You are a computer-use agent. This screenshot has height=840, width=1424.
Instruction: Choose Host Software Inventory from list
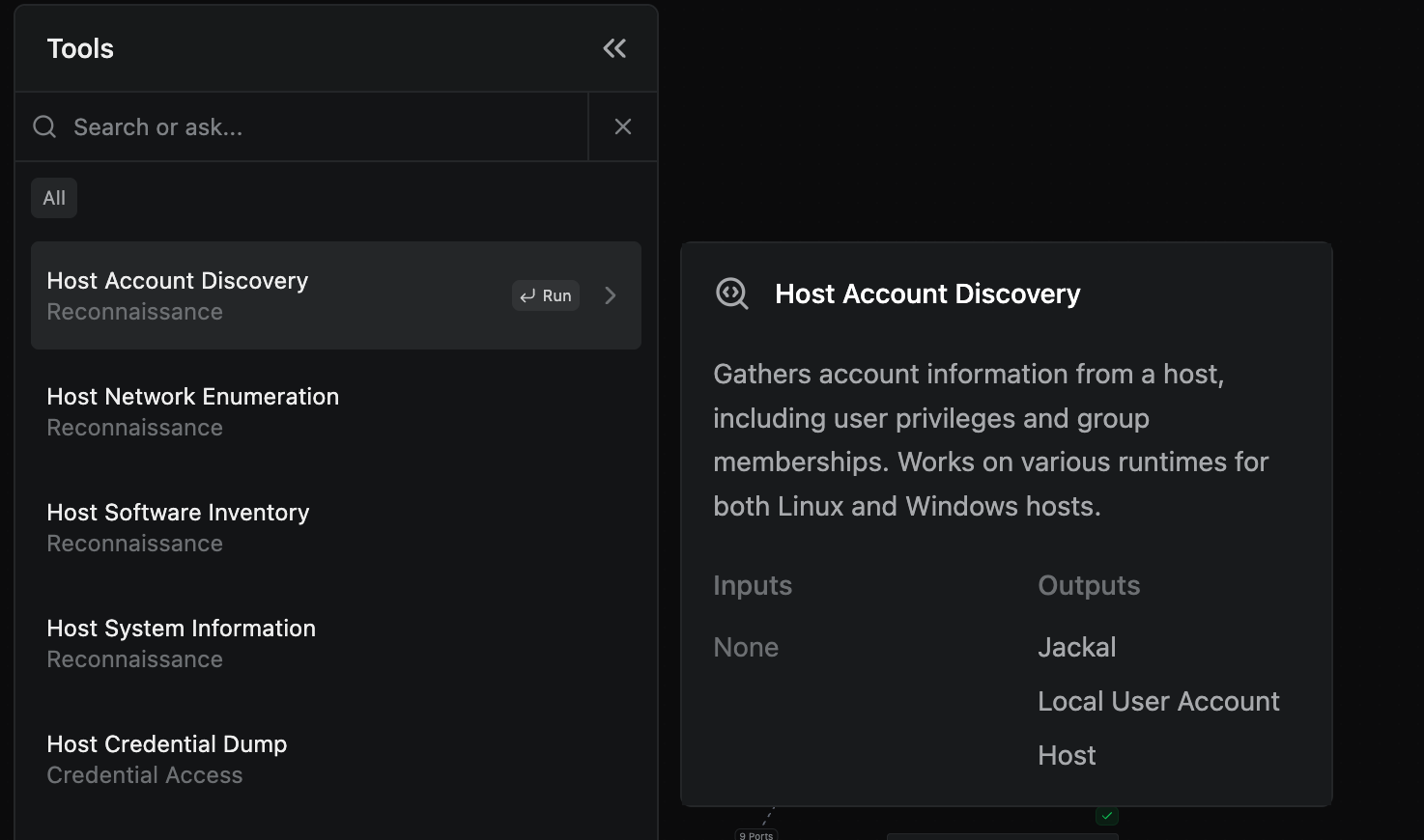[x=179, y=527]
